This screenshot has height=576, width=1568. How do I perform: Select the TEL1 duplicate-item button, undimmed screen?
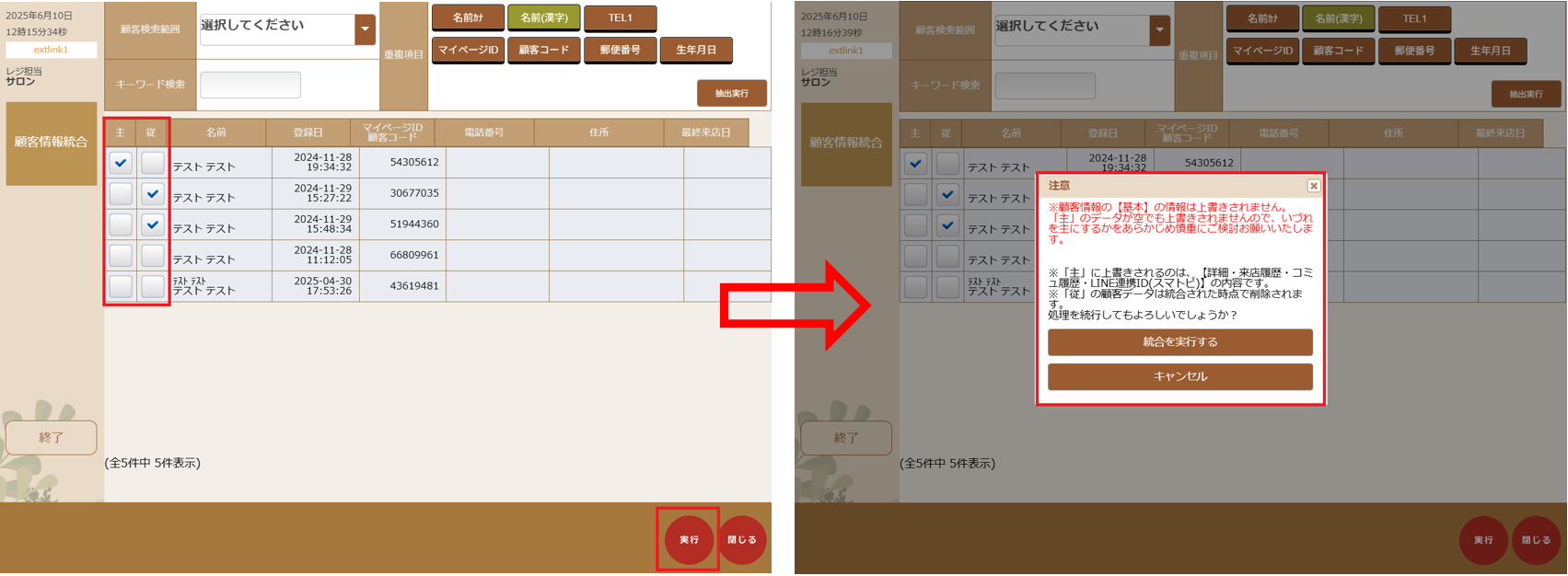pos(621,17)
